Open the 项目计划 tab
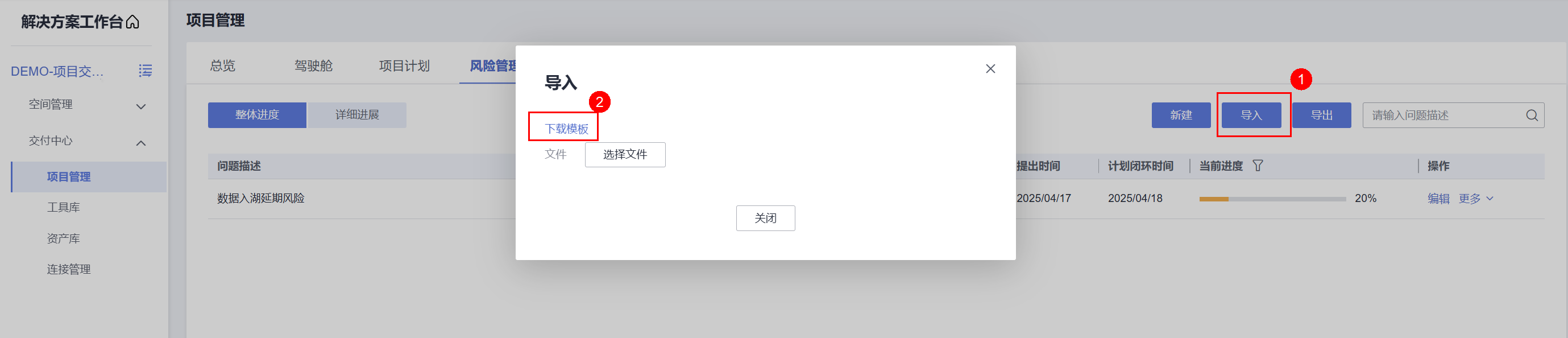Viewport: 1568px width, 338px height. click(x=404, y=66)
